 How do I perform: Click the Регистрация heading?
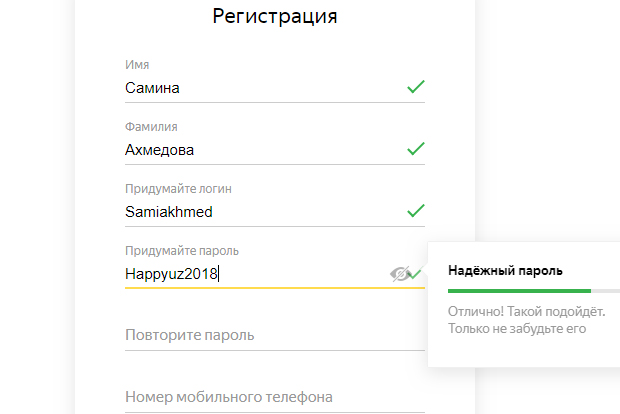[x=275, y=16]
